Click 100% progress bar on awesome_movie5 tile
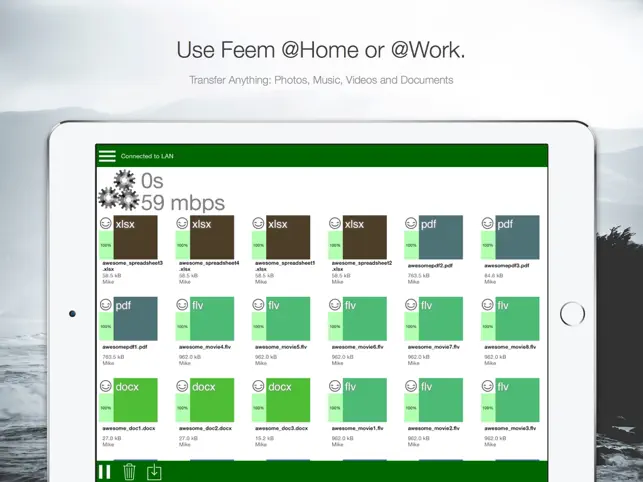The height and width of the screenshot is (482, 643). coord(259,326)
